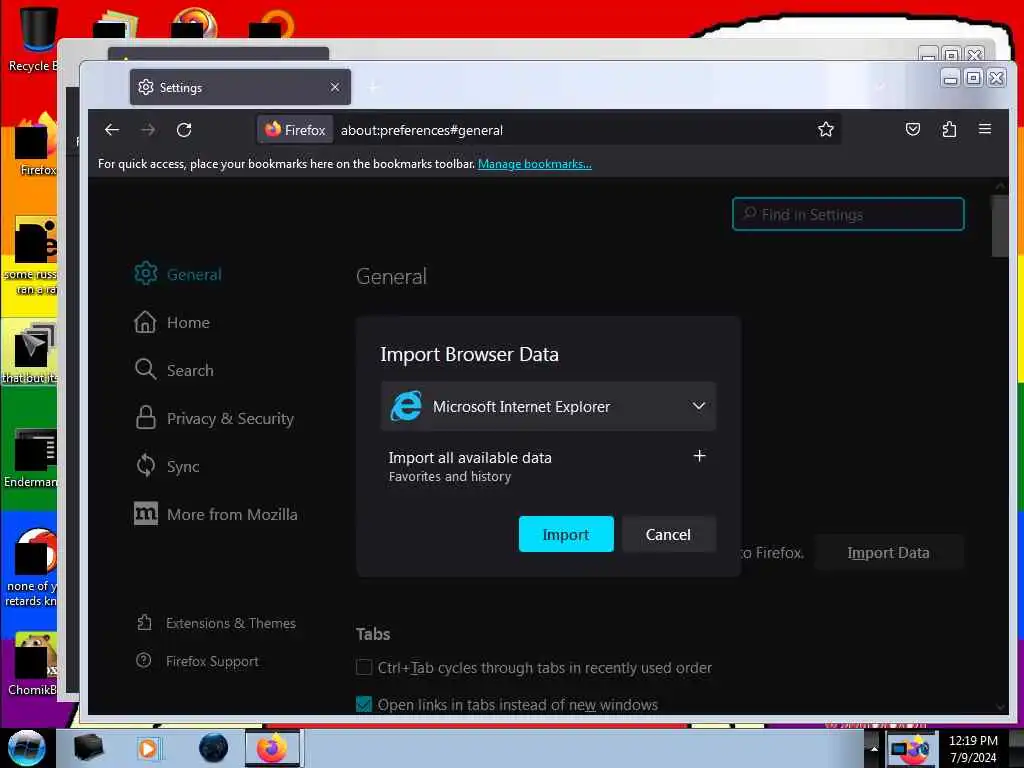Select the ChomikBox desktop icon
1024x768 pixels.
point(33,664)
